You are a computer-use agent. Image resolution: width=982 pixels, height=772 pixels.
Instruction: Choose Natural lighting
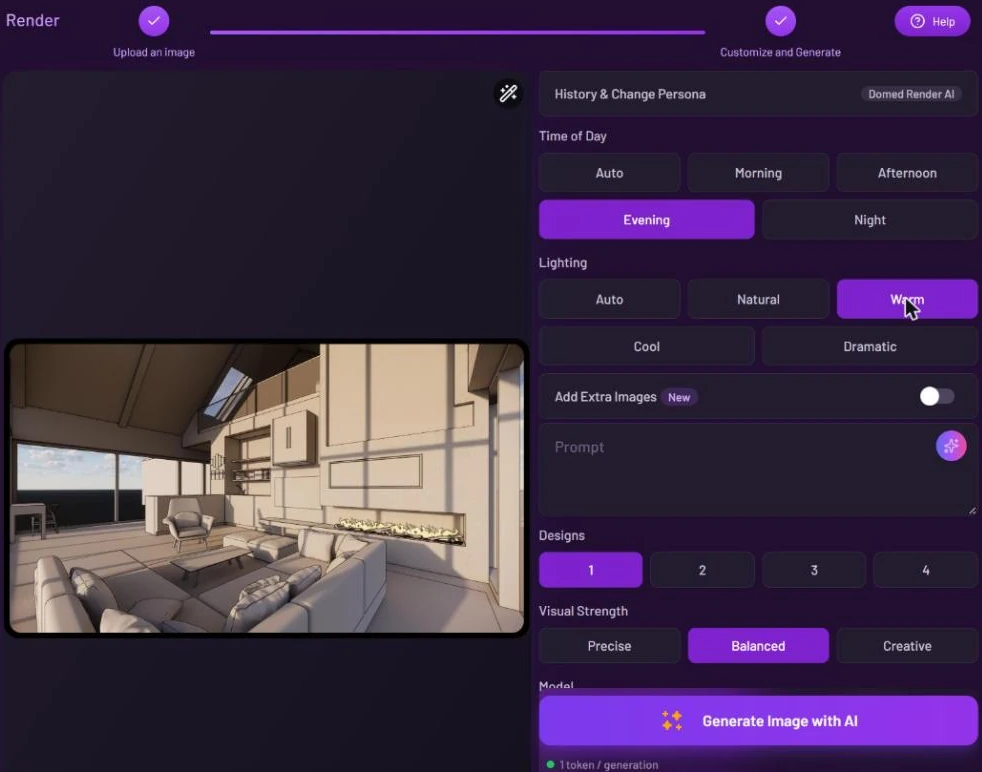758,299
